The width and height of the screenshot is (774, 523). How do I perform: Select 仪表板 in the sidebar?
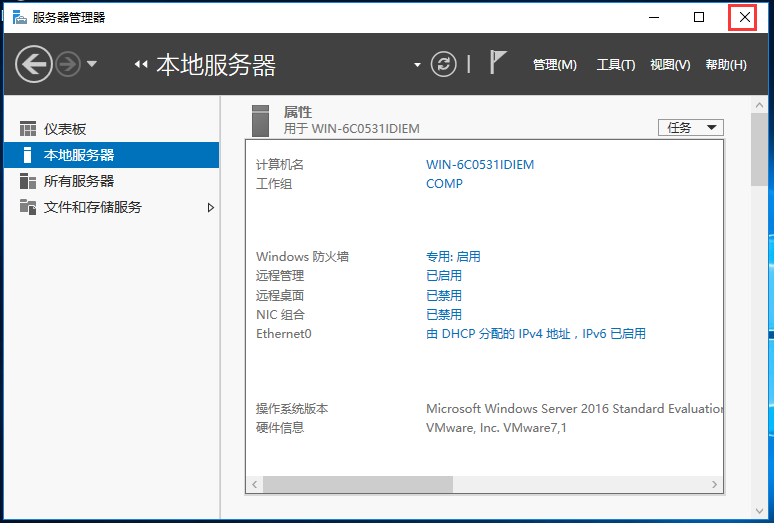click(111, 129)
